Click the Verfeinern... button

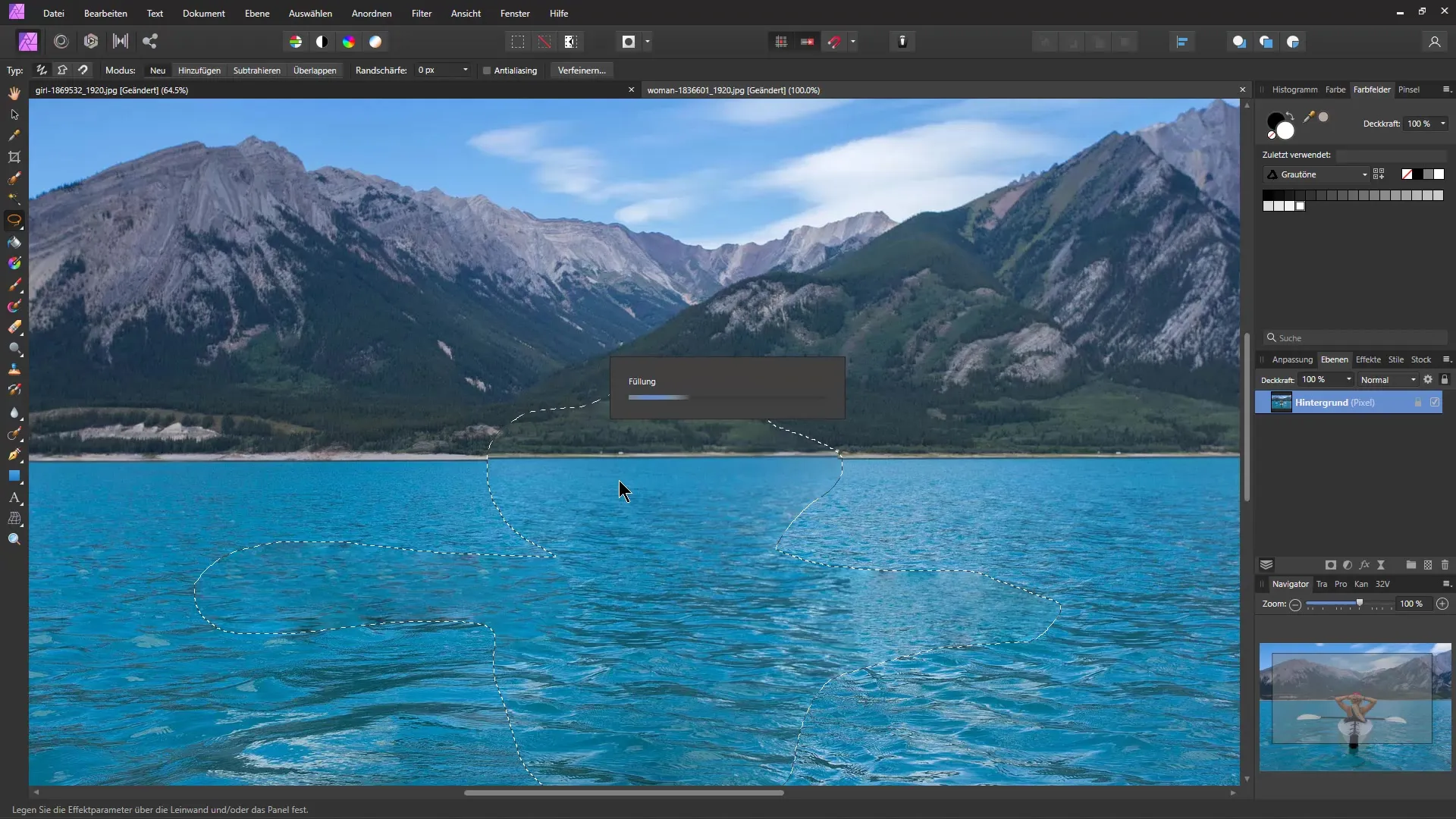point(582,71)
